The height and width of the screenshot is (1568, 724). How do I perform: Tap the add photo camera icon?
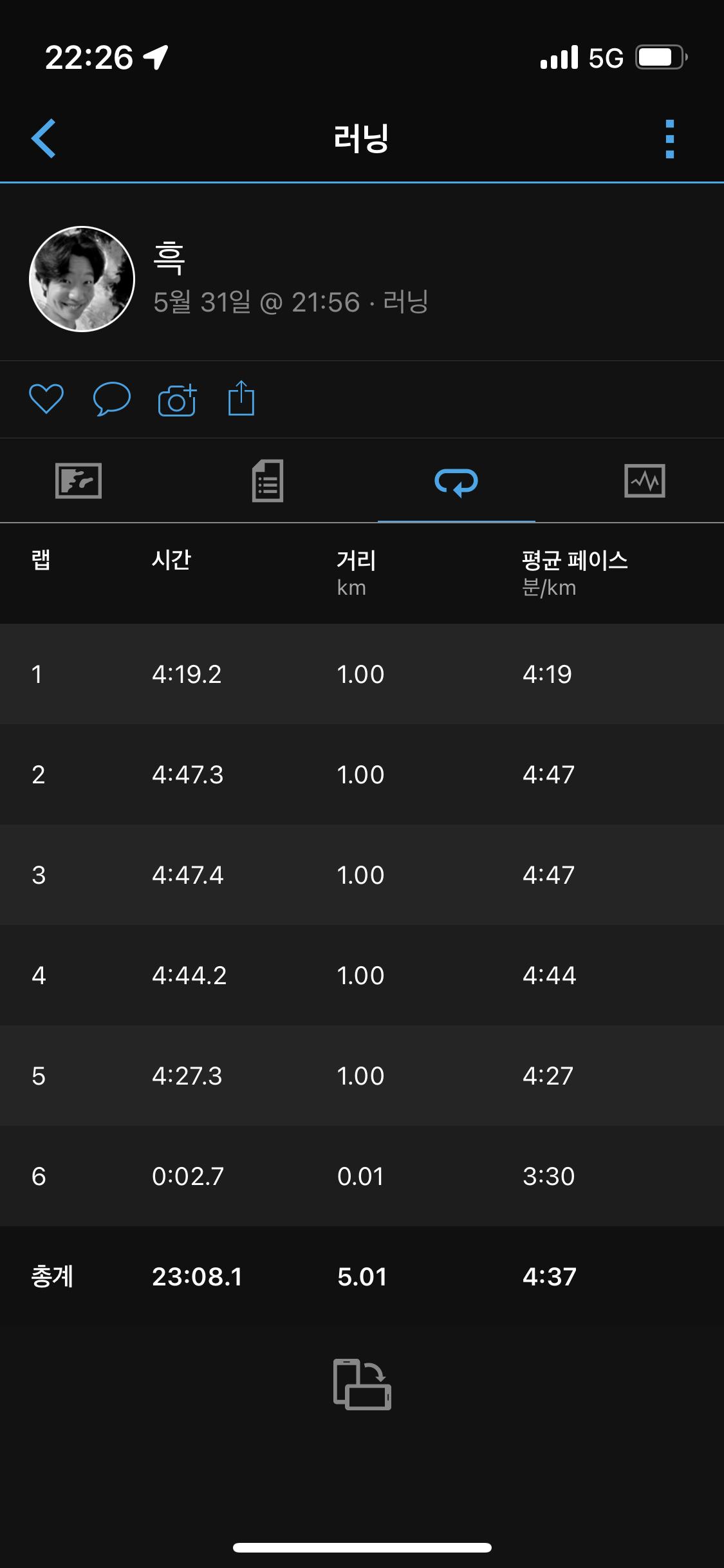pos(177,400)
